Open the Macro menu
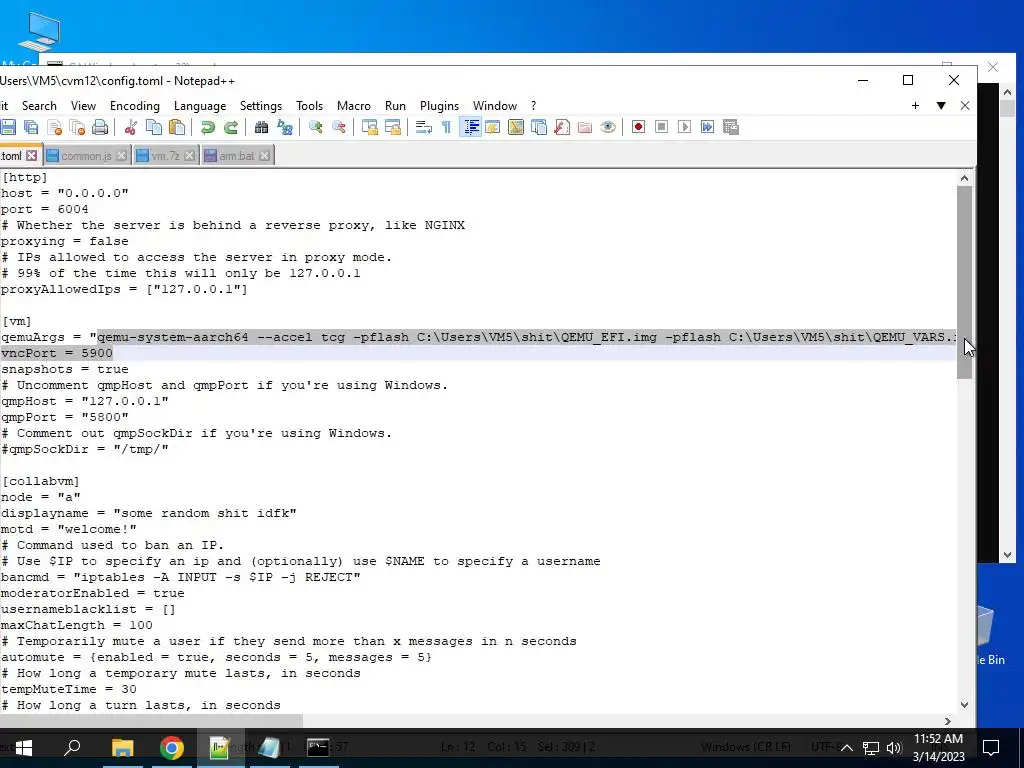Image resolution: width=1024 pixels, height=768 pixels. point(354,106)
